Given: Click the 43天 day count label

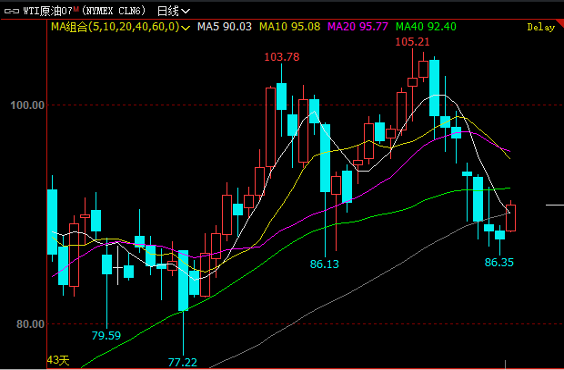Looking at the screenshot, I should [58, 360].
